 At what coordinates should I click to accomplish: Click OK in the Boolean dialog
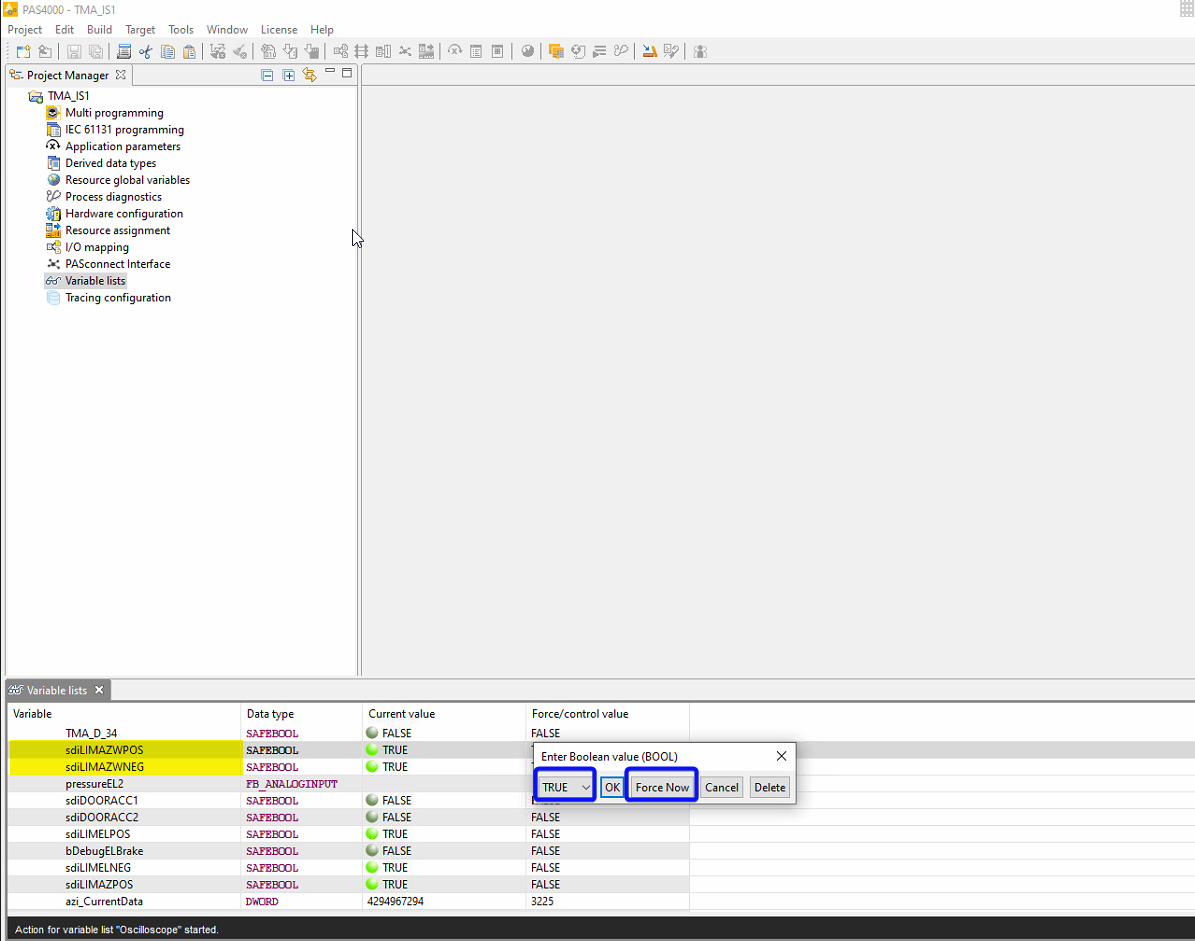point(612,787)
